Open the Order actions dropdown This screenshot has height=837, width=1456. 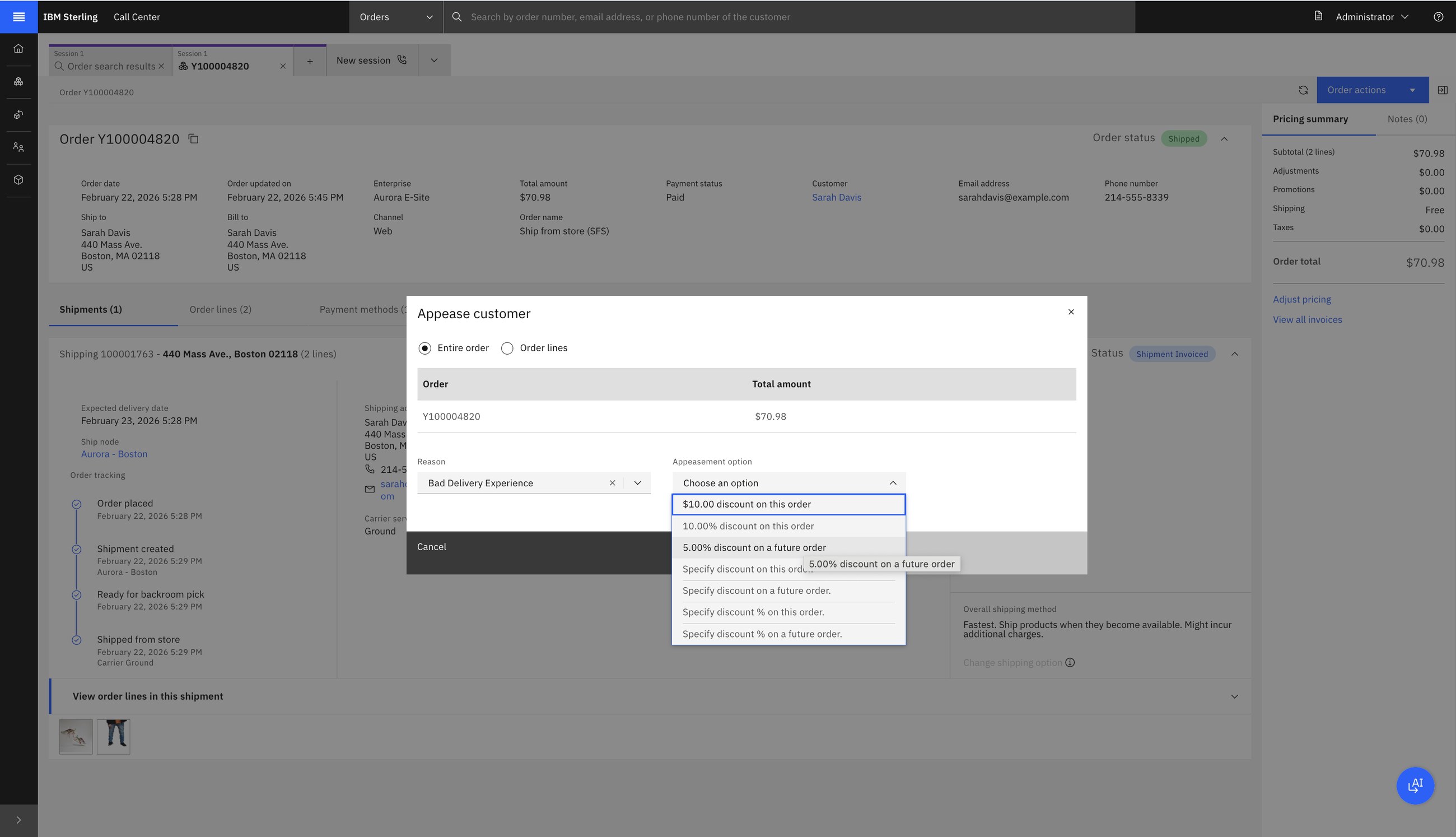pyautogui.click(x=1372, y=90)
